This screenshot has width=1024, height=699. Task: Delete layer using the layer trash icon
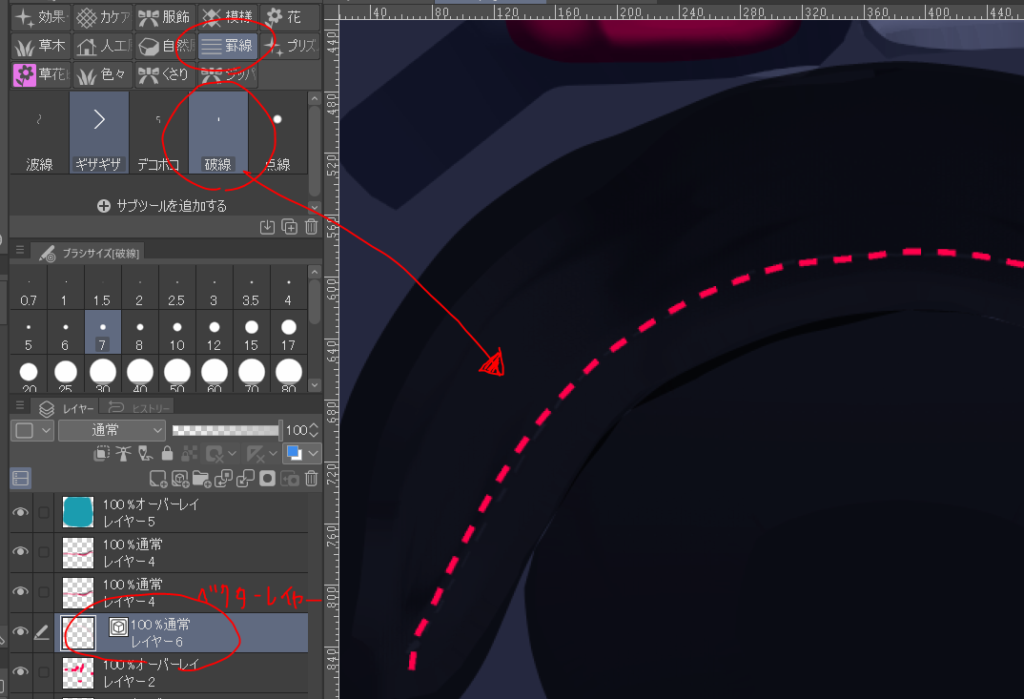point(312,479)
